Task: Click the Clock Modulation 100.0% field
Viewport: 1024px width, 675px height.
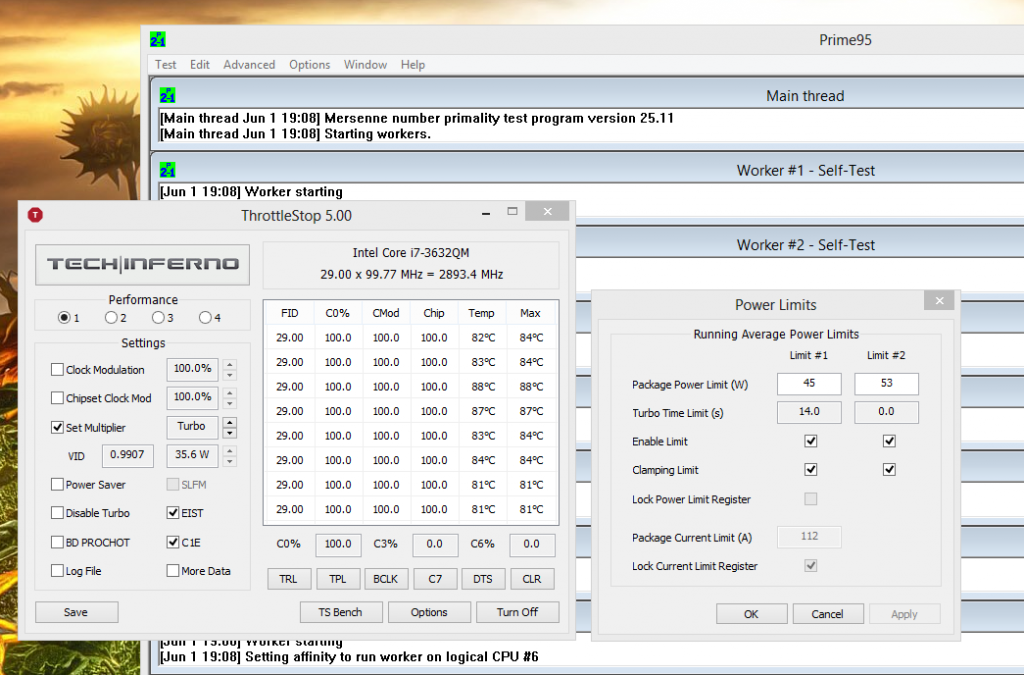Action: click(x=192, y=369)
